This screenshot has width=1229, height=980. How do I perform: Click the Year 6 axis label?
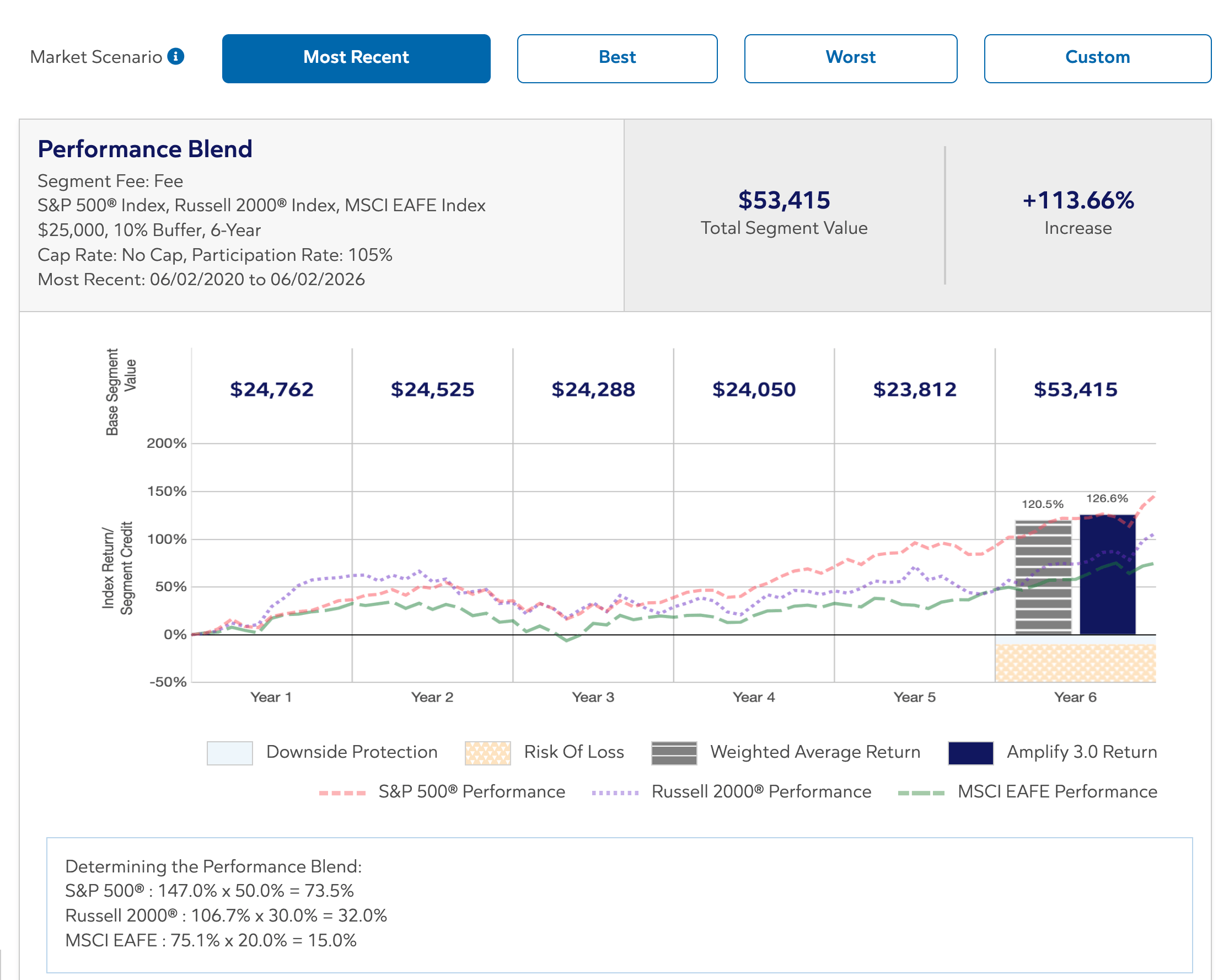pyautogui.click(x=1075, y=697)
